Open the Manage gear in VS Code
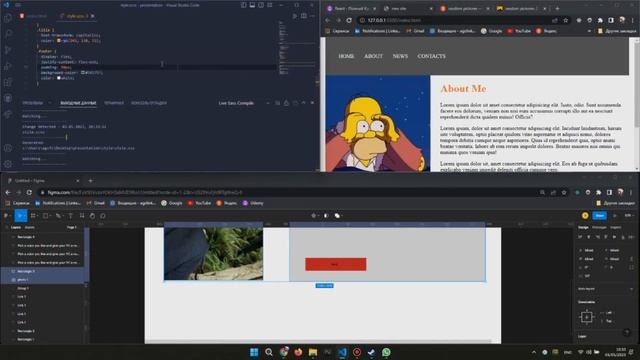640x360 pixels. point(8,164)
